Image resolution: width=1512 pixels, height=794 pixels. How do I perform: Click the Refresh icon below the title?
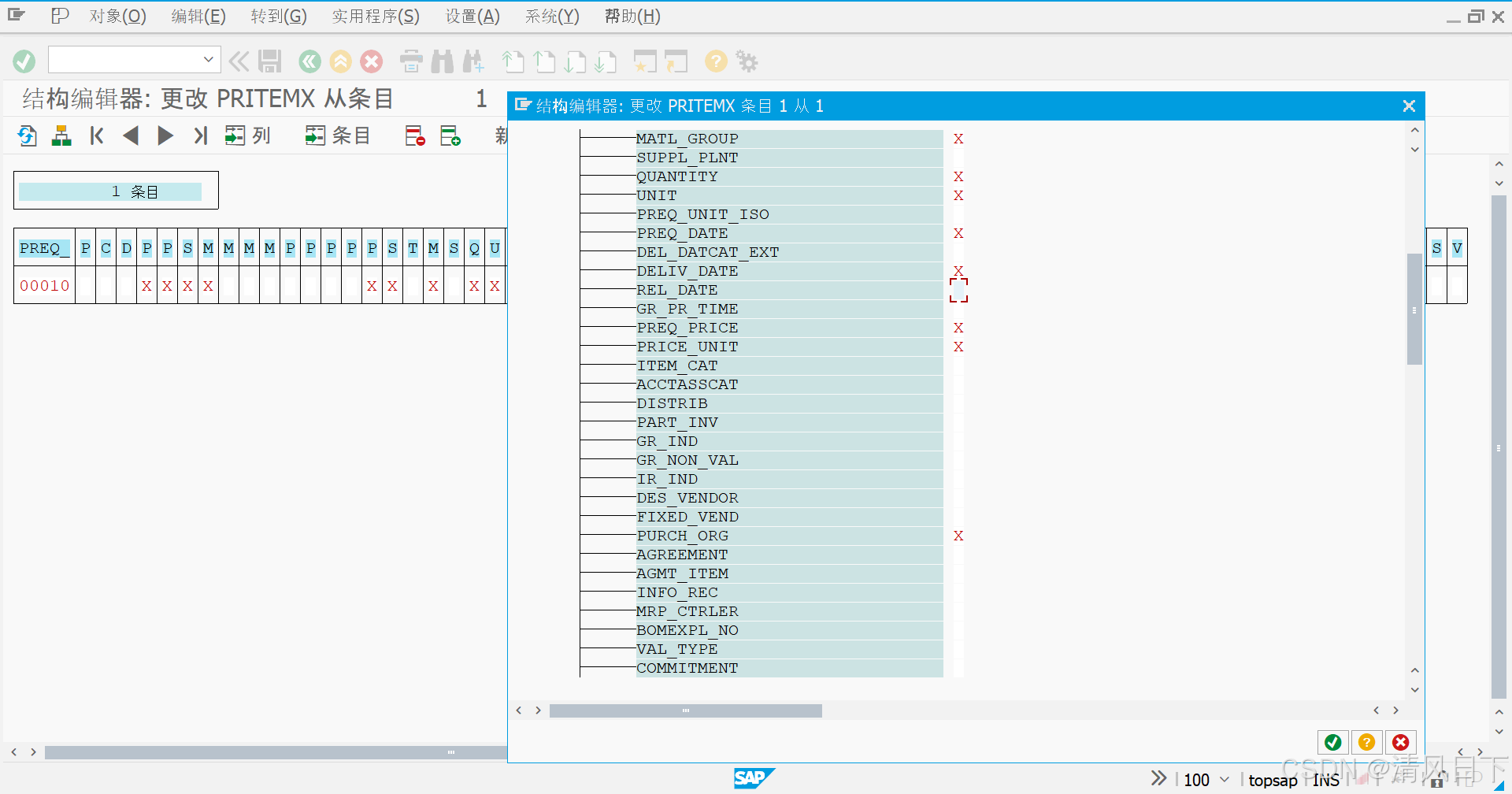point(26,135)
